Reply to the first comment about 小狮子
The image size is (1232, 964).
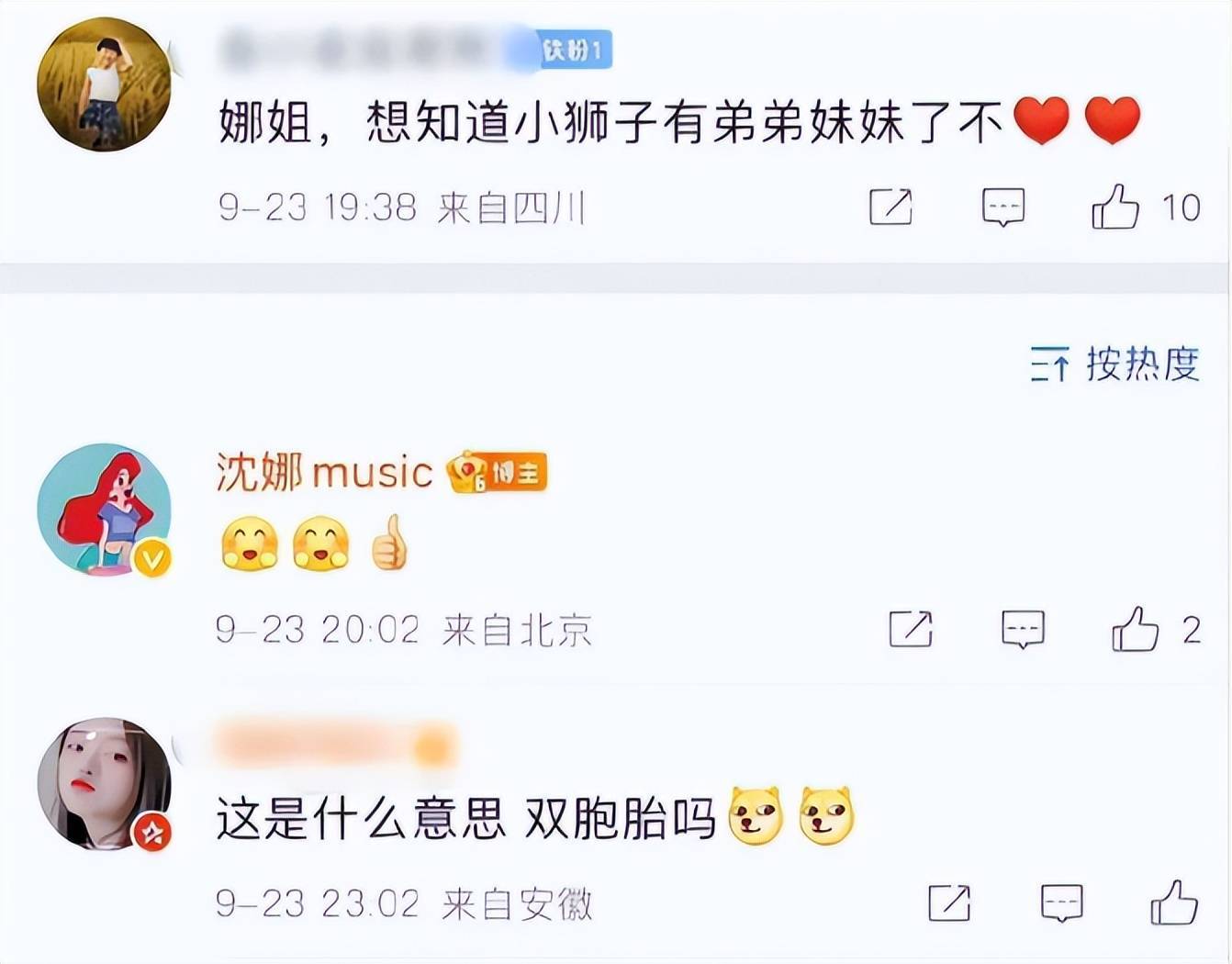tap(1002, 207)
